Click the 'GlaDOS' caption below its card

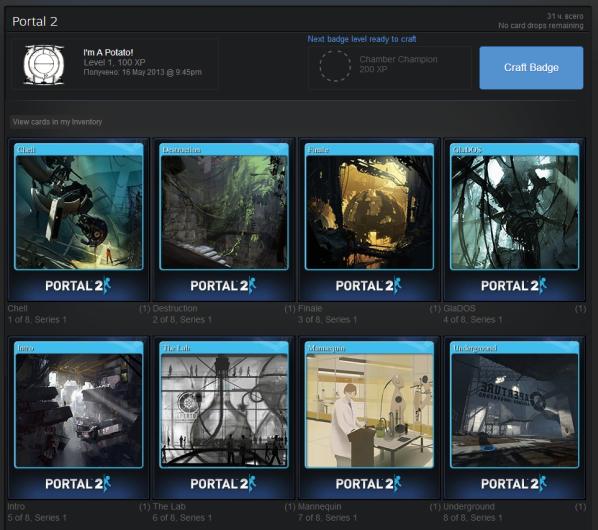coord(459,308)
